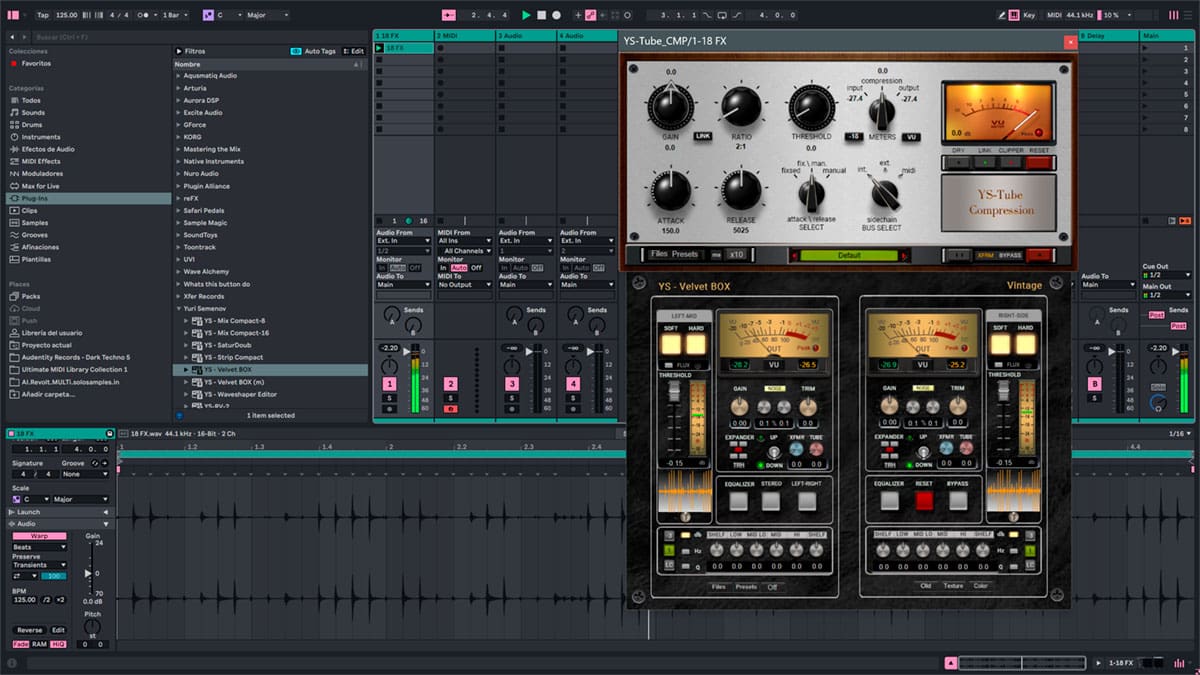Click the Reverse button in clip view
Viewport: 1200px width, 675px height.
coord(30,630)
